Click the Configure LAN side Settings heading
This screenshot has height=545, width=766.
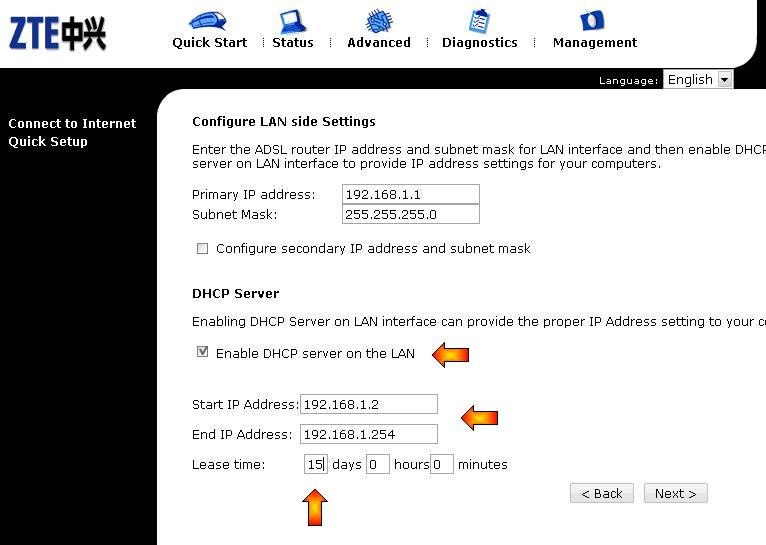(284, 122)
